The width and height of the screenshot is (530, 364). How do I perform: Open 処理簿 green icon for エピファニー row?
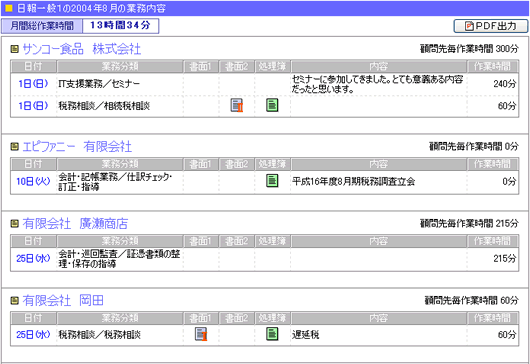coord(272,181)
